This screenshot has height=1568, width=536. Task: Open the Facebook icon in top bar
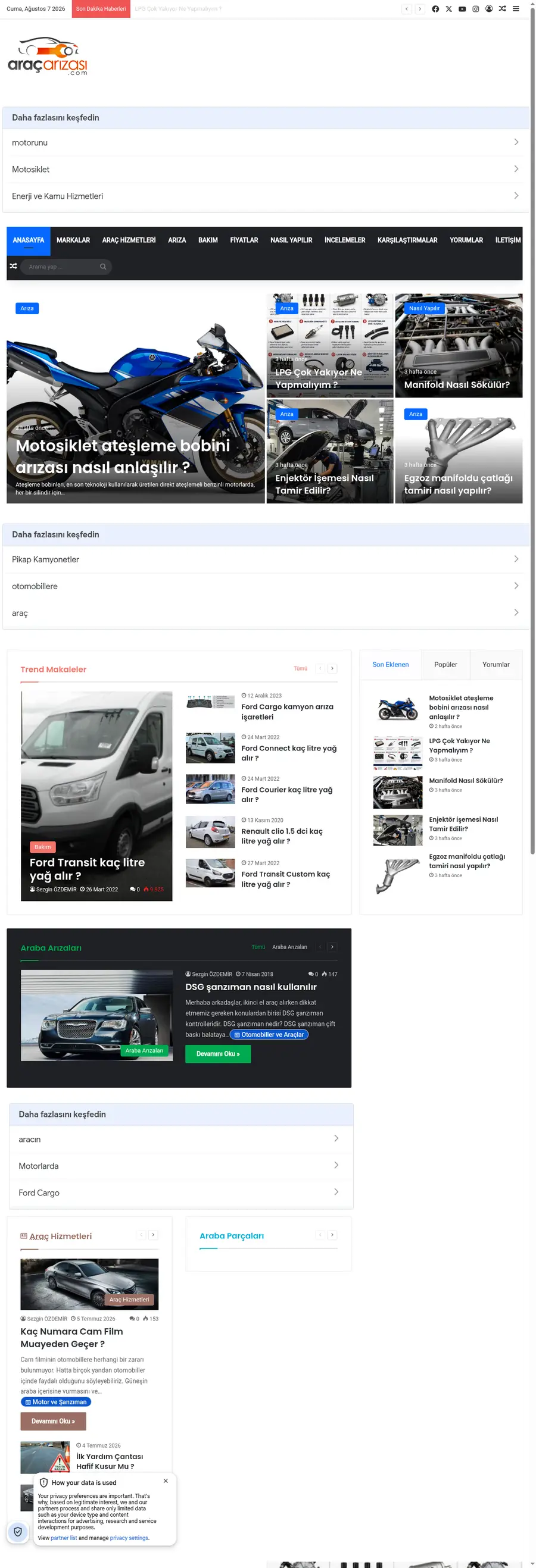pyautogui.click(x=435, y=9)
